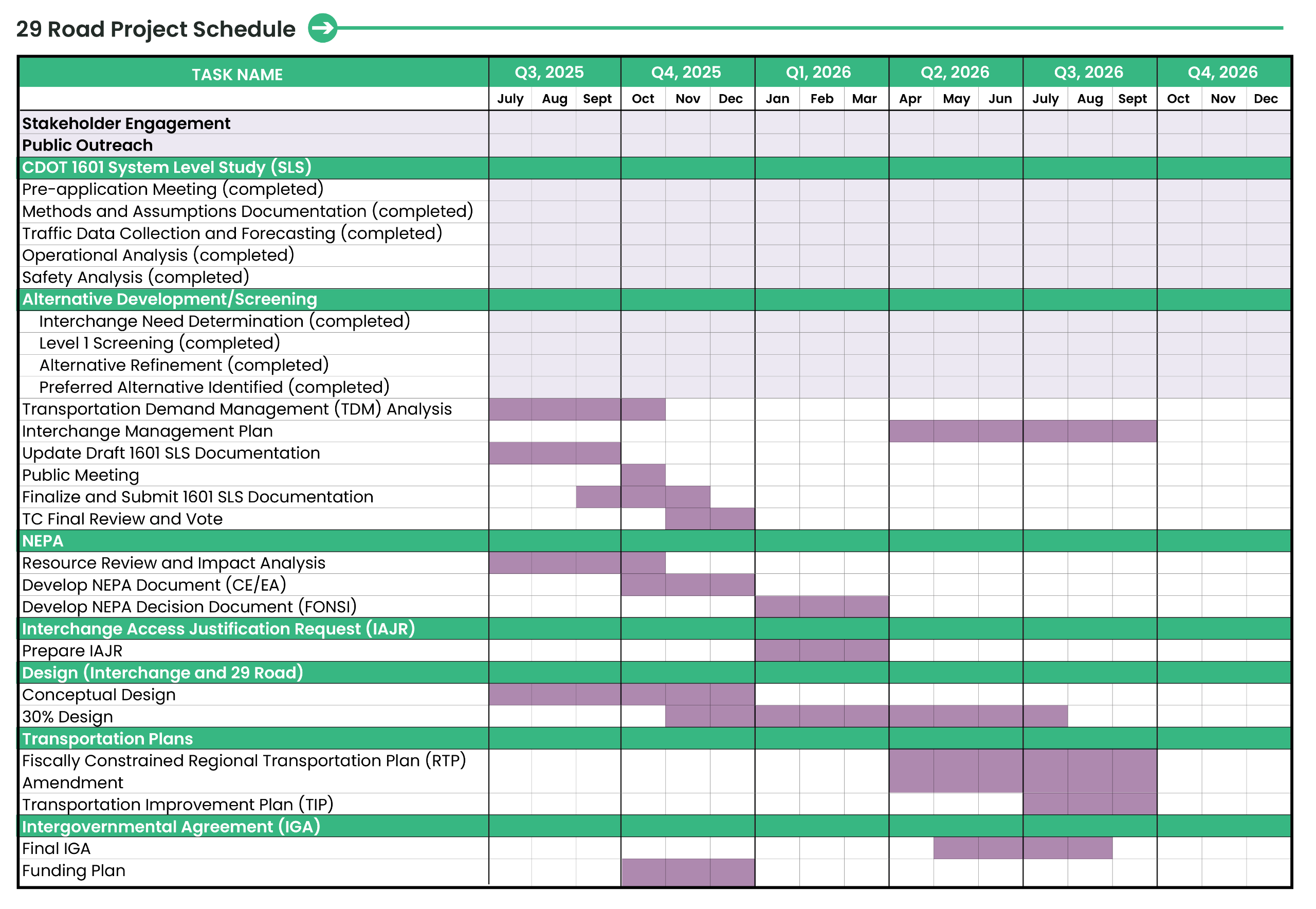Click the purple Public Meeting October bar
Screen dimensions: 1316x909
coord(643,475)
